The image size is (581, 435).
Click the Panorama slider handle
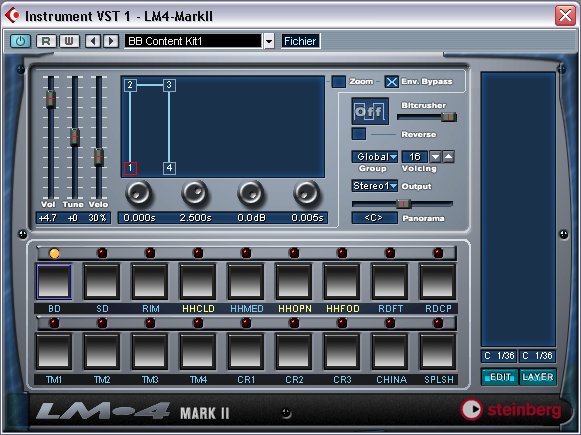pyautogui.click(x=403, y=204)
